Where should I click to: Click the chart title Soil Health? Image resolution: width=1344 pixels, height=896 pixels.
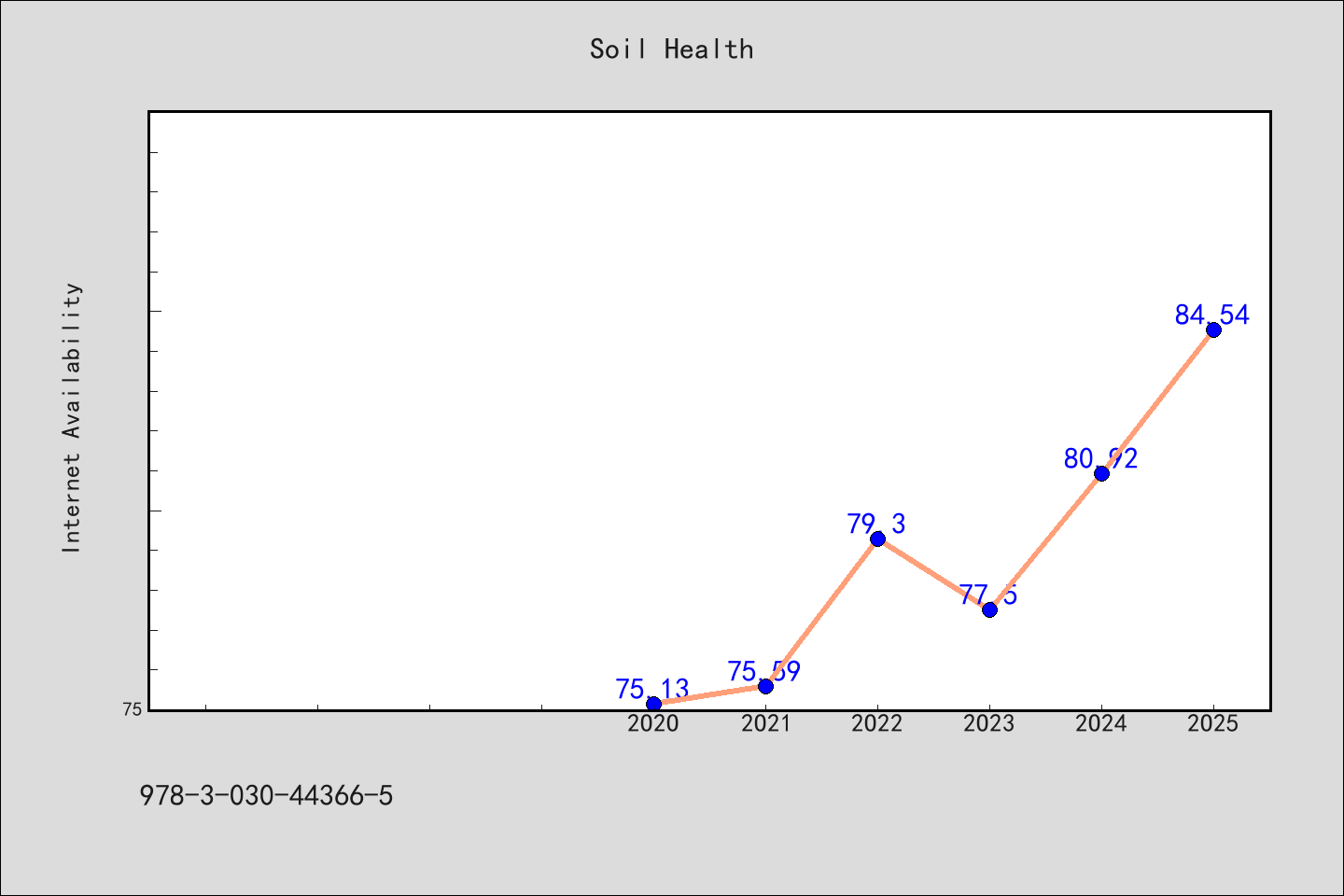pos(672,49)
